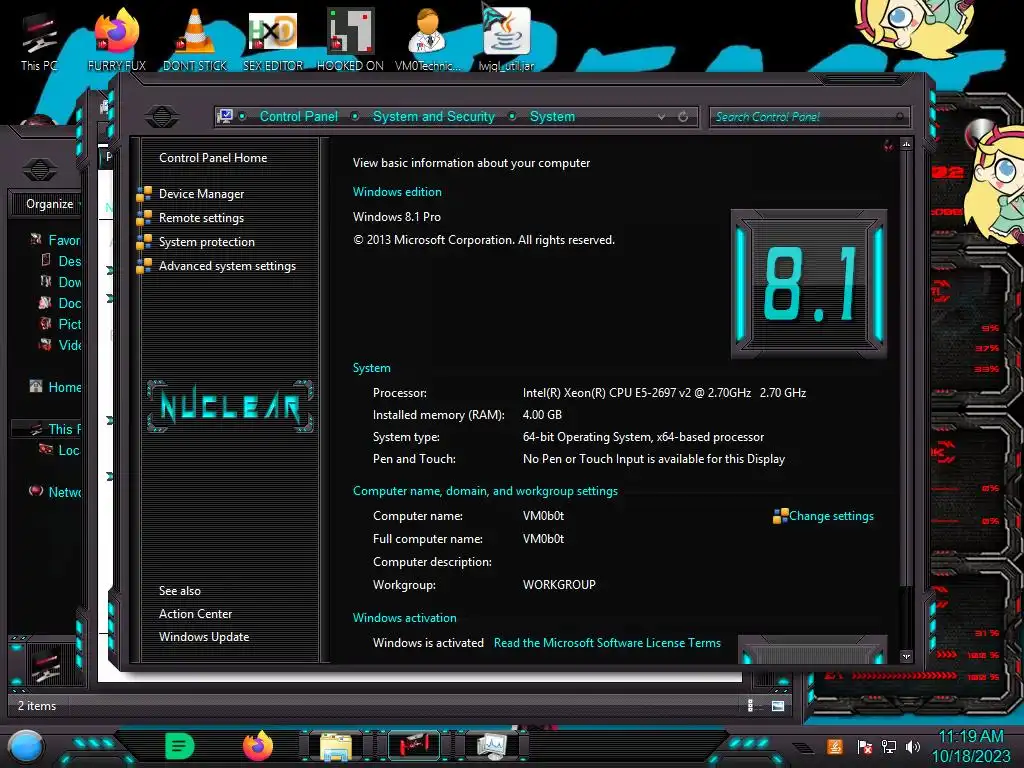This screenshot has width=1024, height=768.
Task: Open the VM0Technic desktop shortcut
Action: coord(428,39)
